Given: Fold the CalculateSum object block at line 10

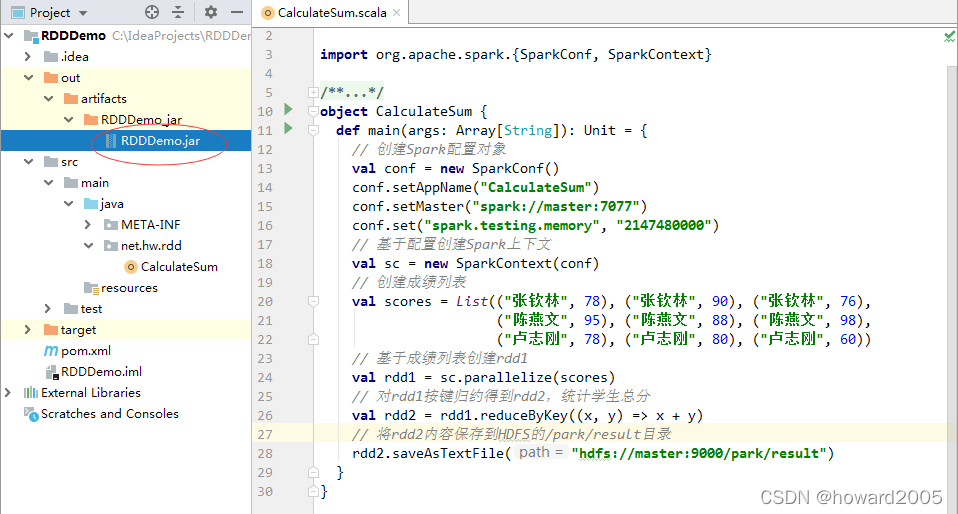Looking at the screenshot, I should [x=313, y=111].
